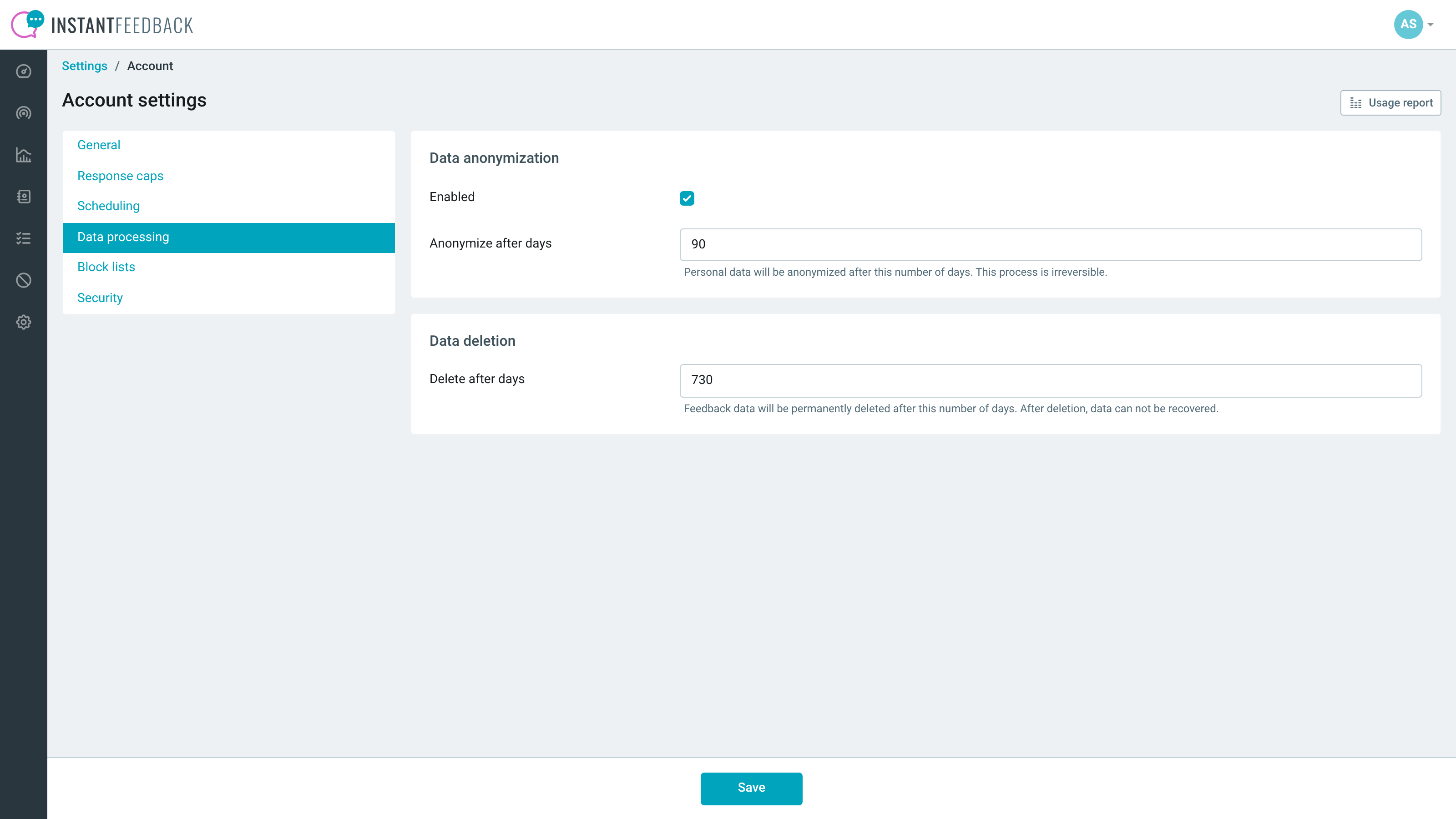Click the 'Feedback data will be permanently deleted' help text

950,409
